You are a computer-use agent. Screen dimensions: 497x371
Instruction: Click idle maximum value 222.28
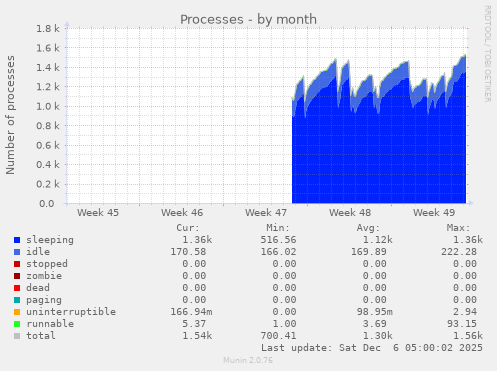459,252
